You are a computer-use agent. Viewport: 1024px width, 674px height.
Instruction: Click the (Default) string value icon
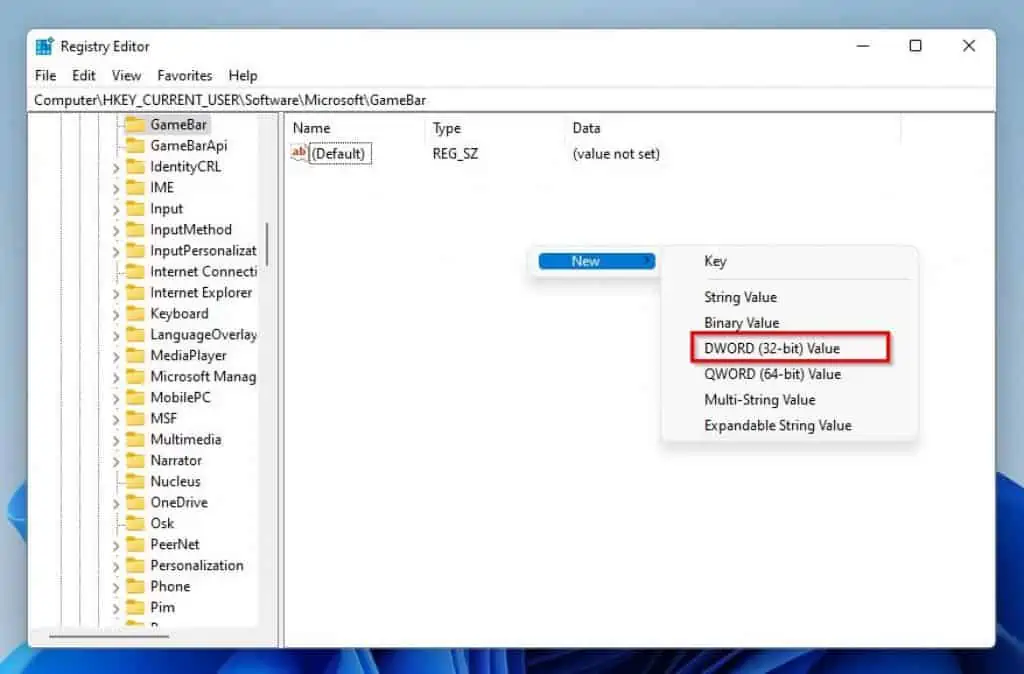tap(299, 154)
